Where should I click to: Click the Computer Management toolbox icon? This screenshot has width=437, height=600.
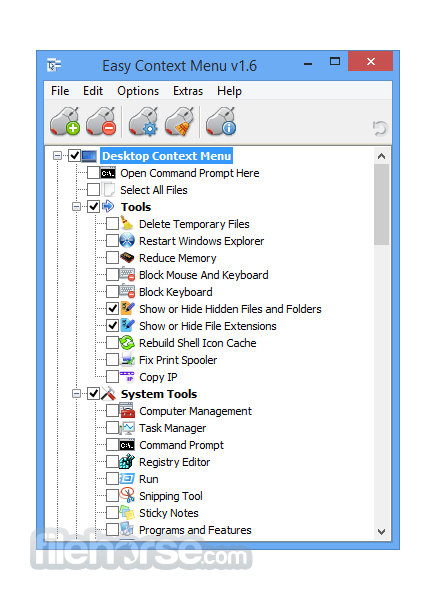click(x=127, y=410)
